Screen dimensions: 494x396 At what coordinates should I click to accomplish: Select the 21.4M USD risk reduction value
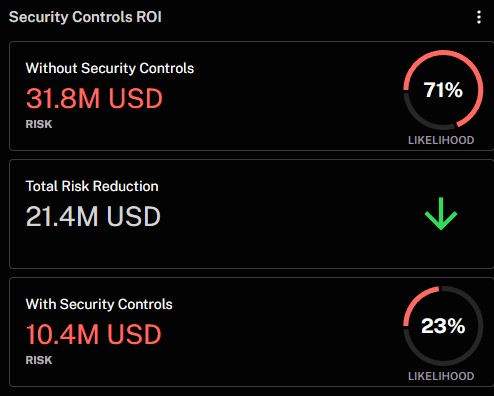point(93,216)
